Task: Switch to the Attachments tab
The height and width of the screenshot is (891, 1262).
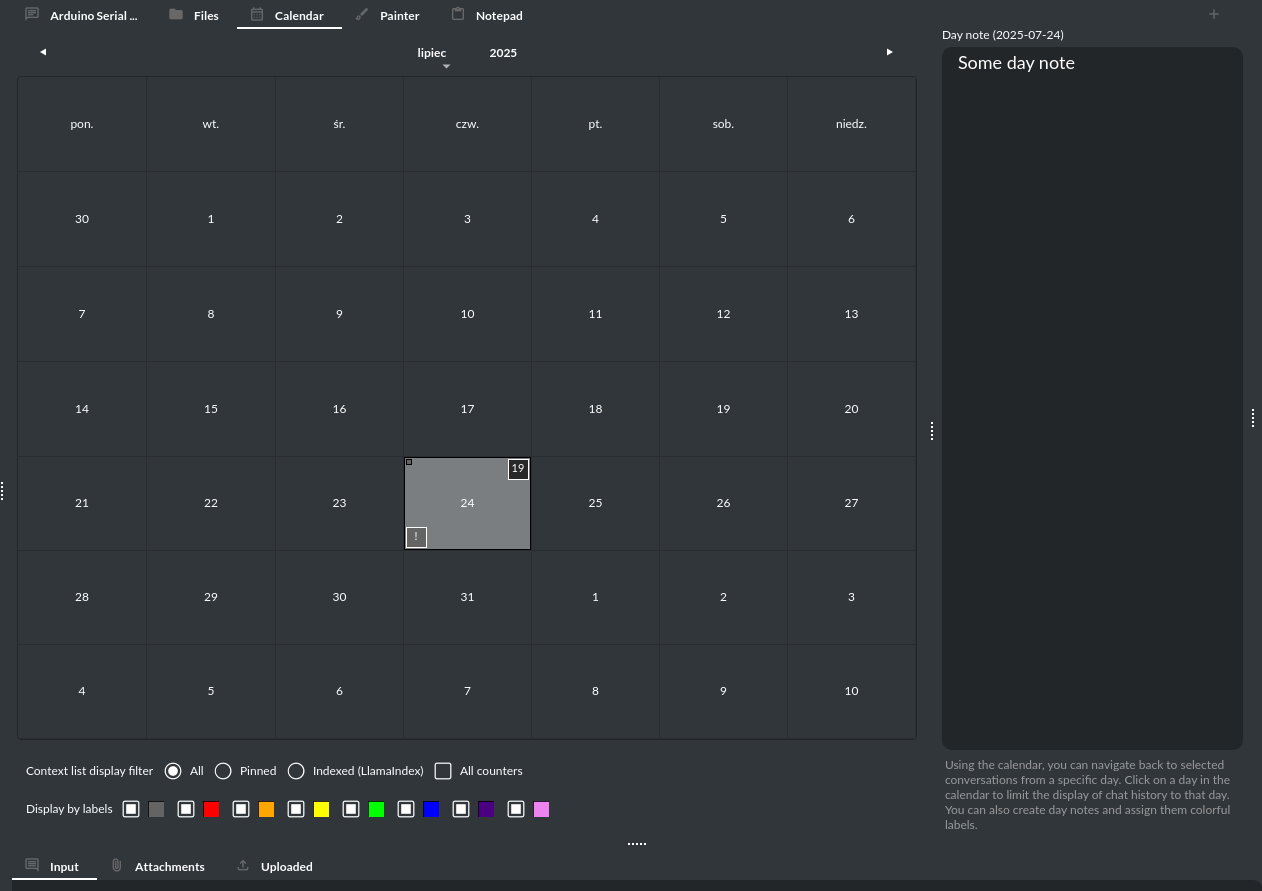Action: pos(169,865)
